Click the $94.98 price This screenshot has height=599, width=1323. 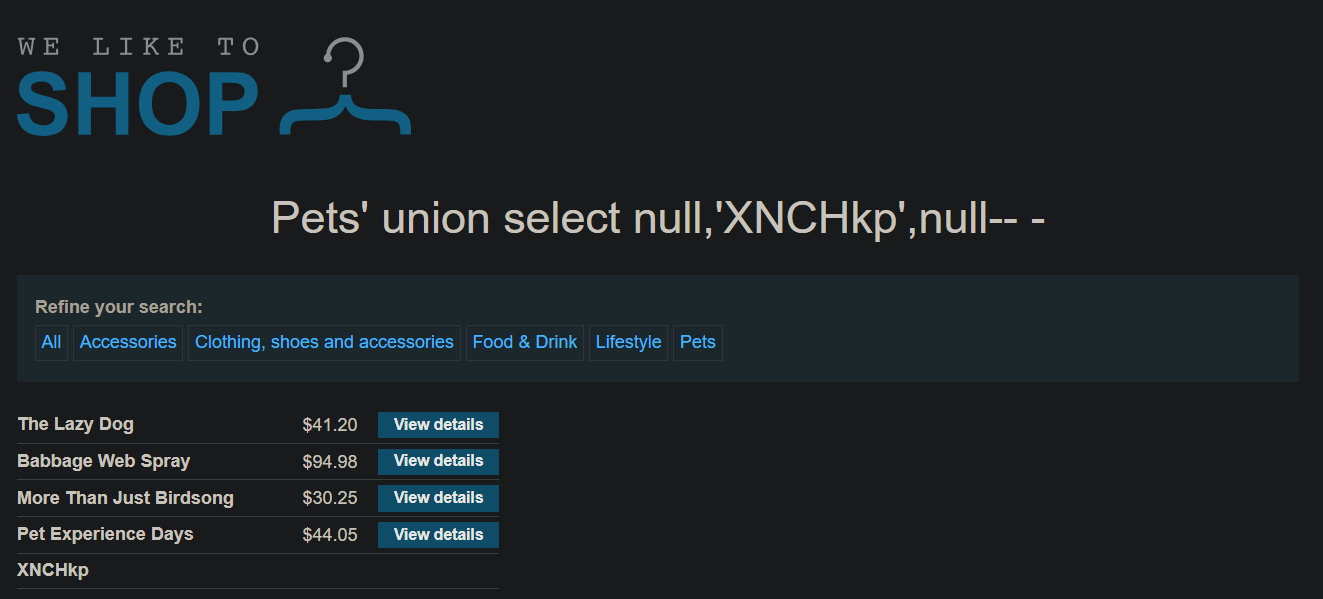click(x=330, y=461)
